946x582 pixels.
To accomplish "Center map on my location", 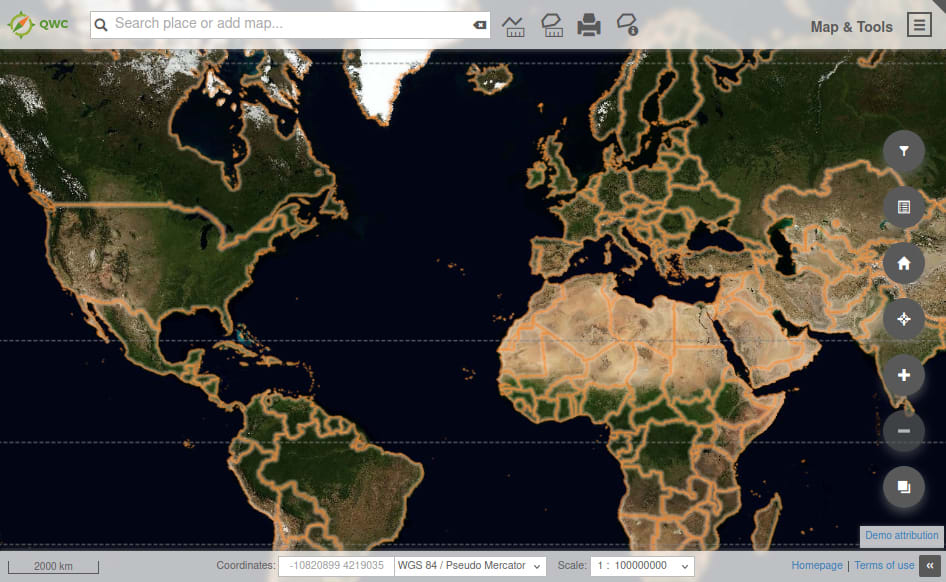I will click(903, 319).
